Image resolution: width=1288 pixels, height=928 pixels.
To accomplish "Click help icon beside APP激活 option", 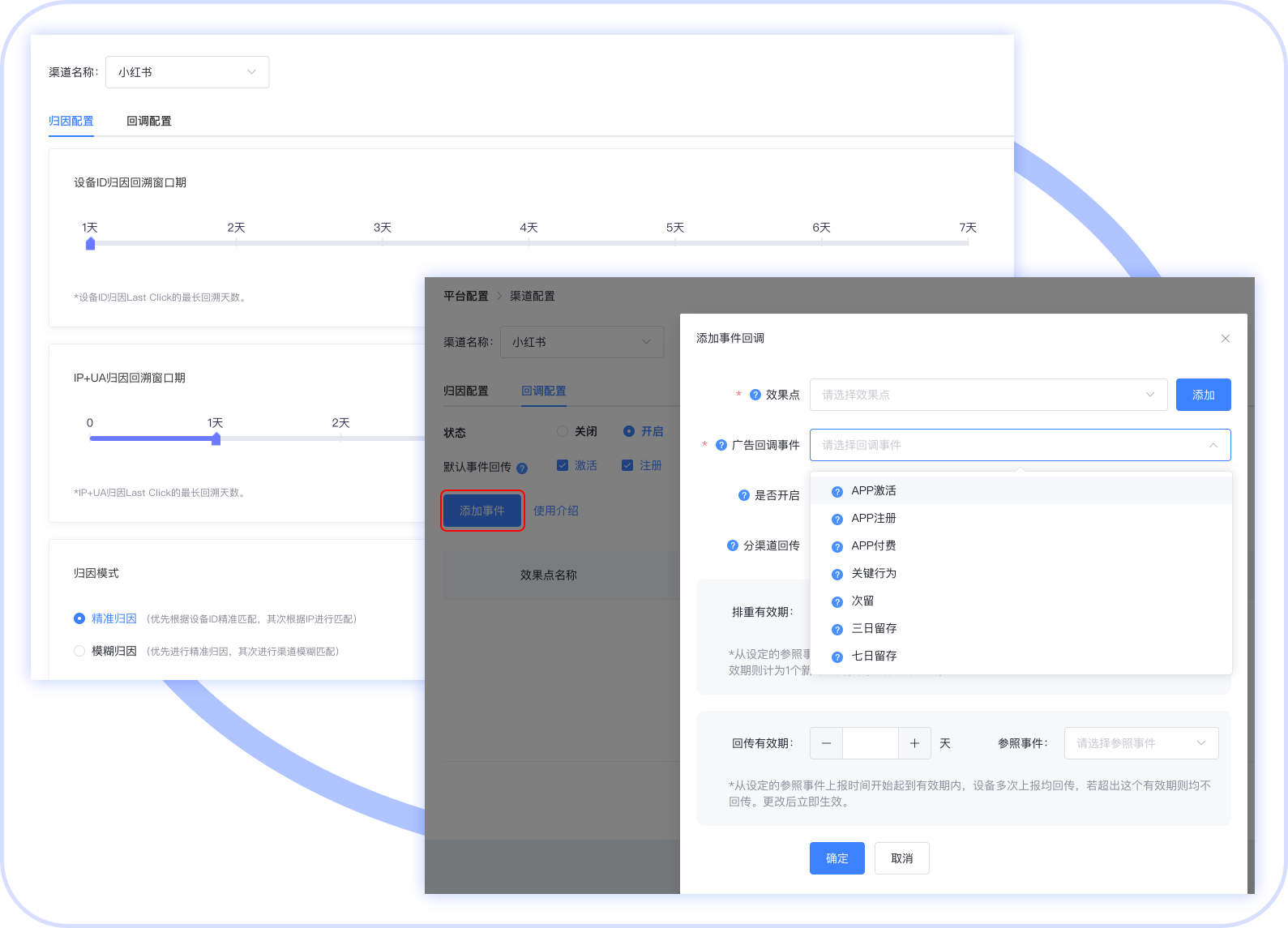I will 837,491.
